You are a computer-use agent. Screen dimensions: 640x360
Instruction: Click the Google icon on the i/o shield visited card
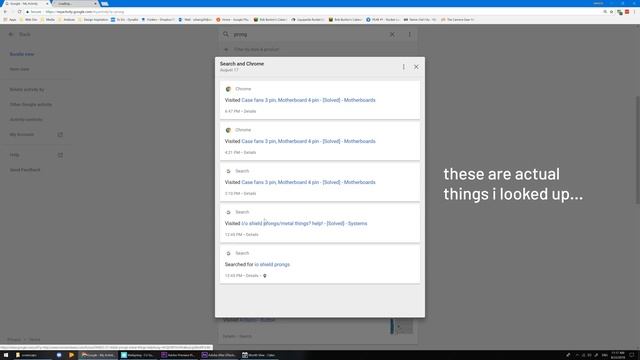(228, 212)
